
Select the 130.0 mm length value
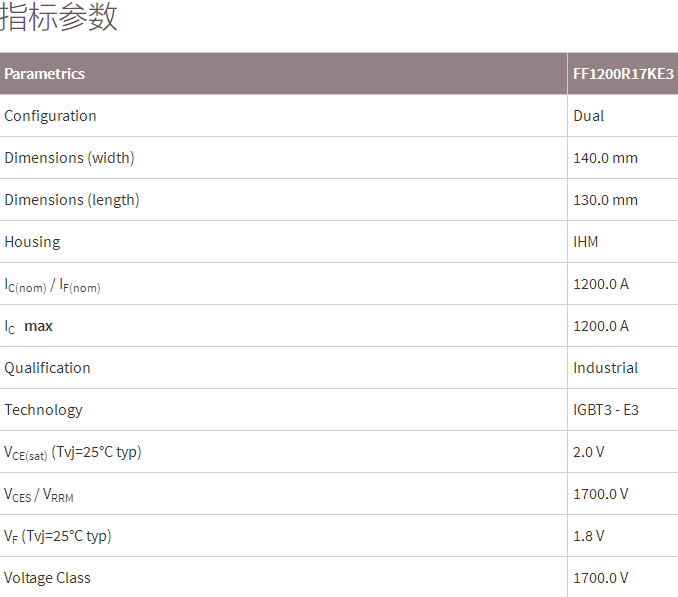click(605, 200)
